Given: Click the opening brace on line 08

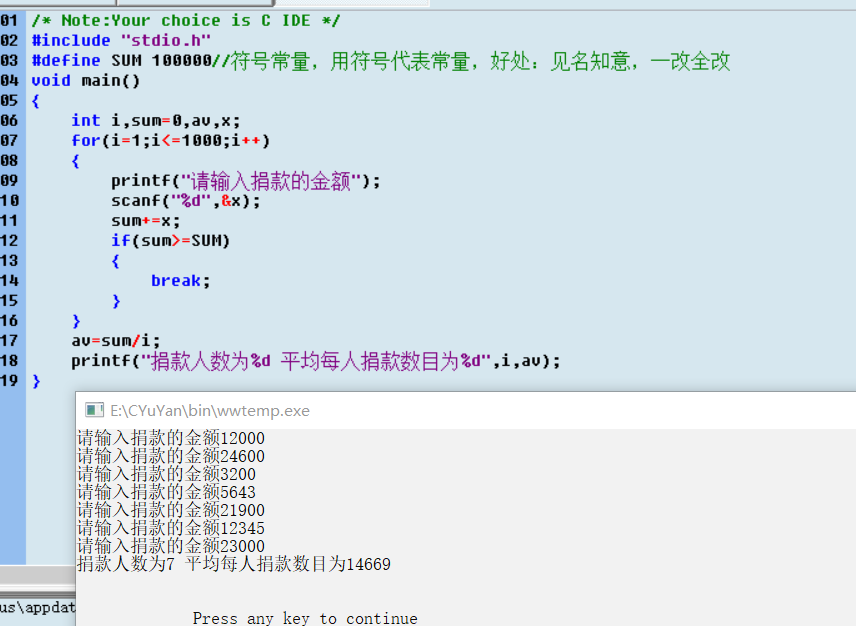Looking at the screenshot, I should tap(75, 161).
